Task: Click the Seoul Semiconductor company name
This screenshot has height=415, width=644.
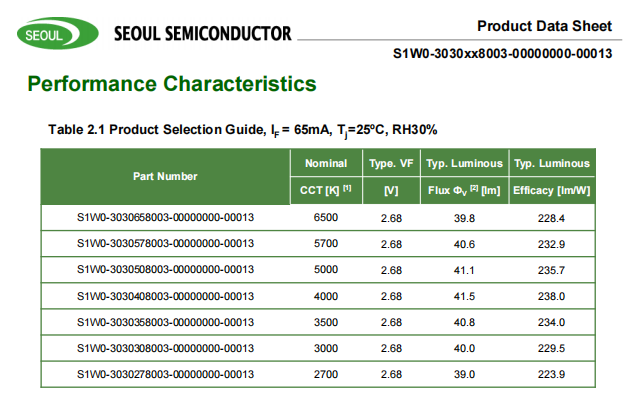Action: pyautogui.click(x=203, y=34)
